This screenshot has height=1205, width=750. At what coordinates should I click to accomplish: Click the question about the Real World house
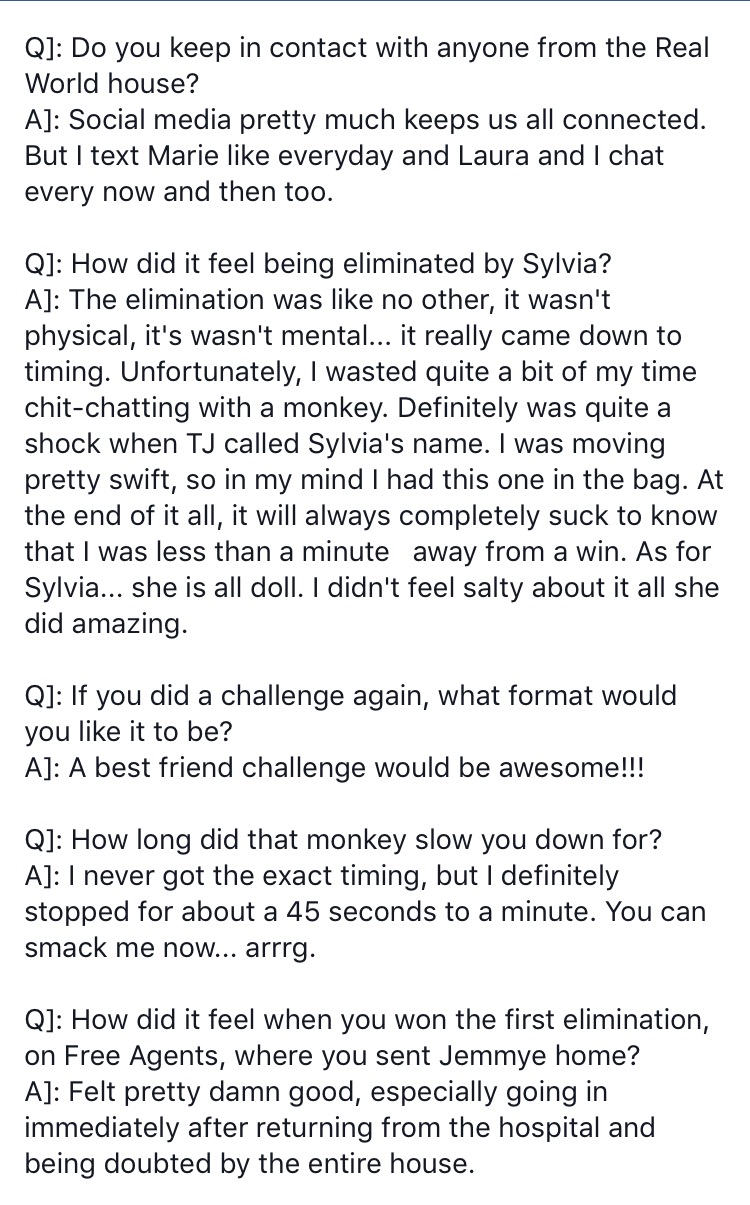pos(367,64)
